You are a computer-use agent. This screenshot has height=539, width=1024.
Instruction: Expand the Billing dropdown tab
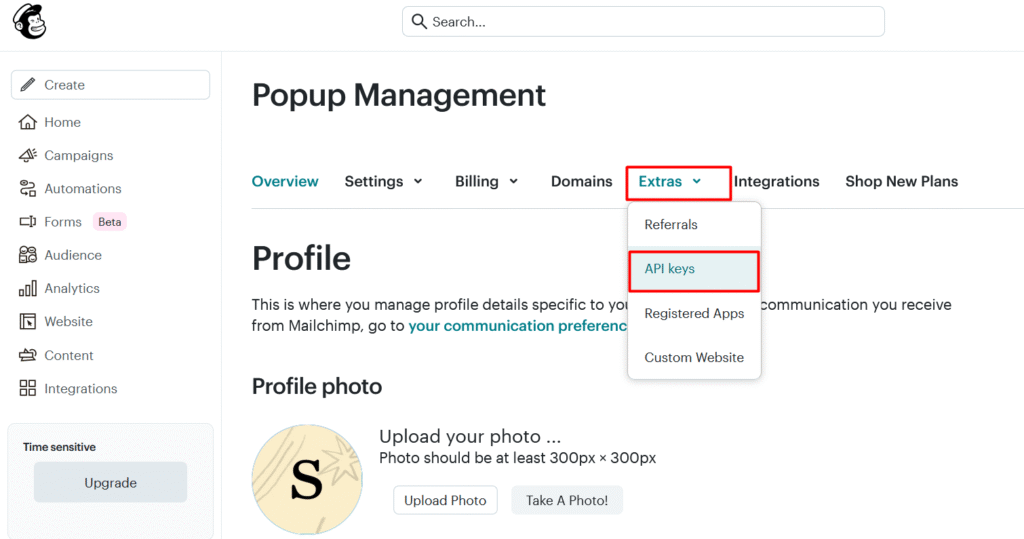487,181
